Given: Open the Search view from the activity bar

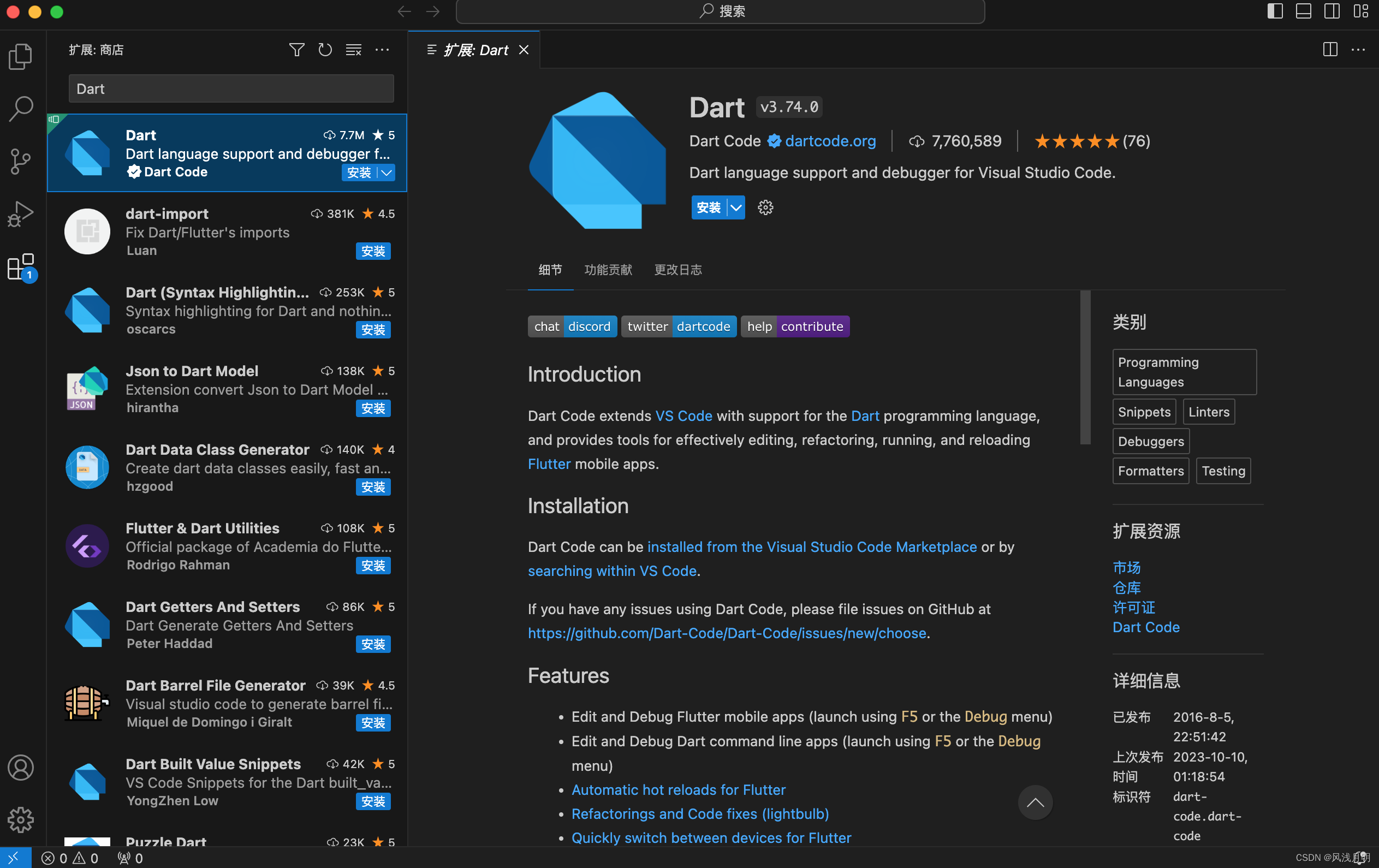Looking at the screenshot, I should (21, 109).
